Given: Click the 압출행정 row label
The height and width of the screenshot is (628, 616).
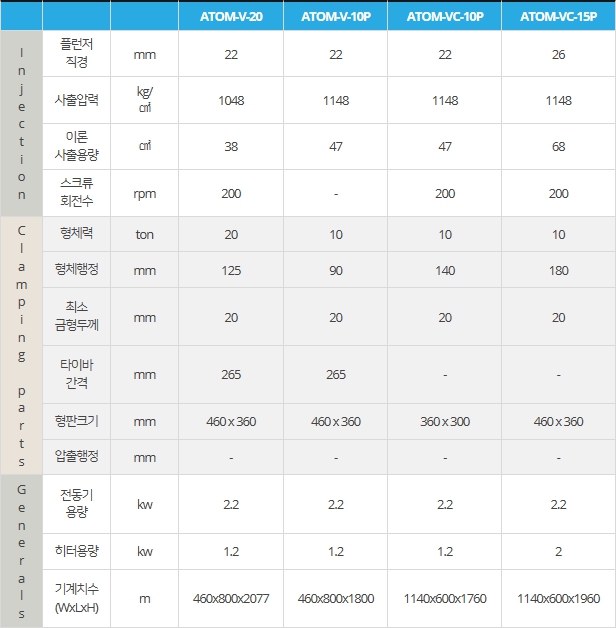Looking at the screenshot, I should pyautogui.click(x=76, y=457).
